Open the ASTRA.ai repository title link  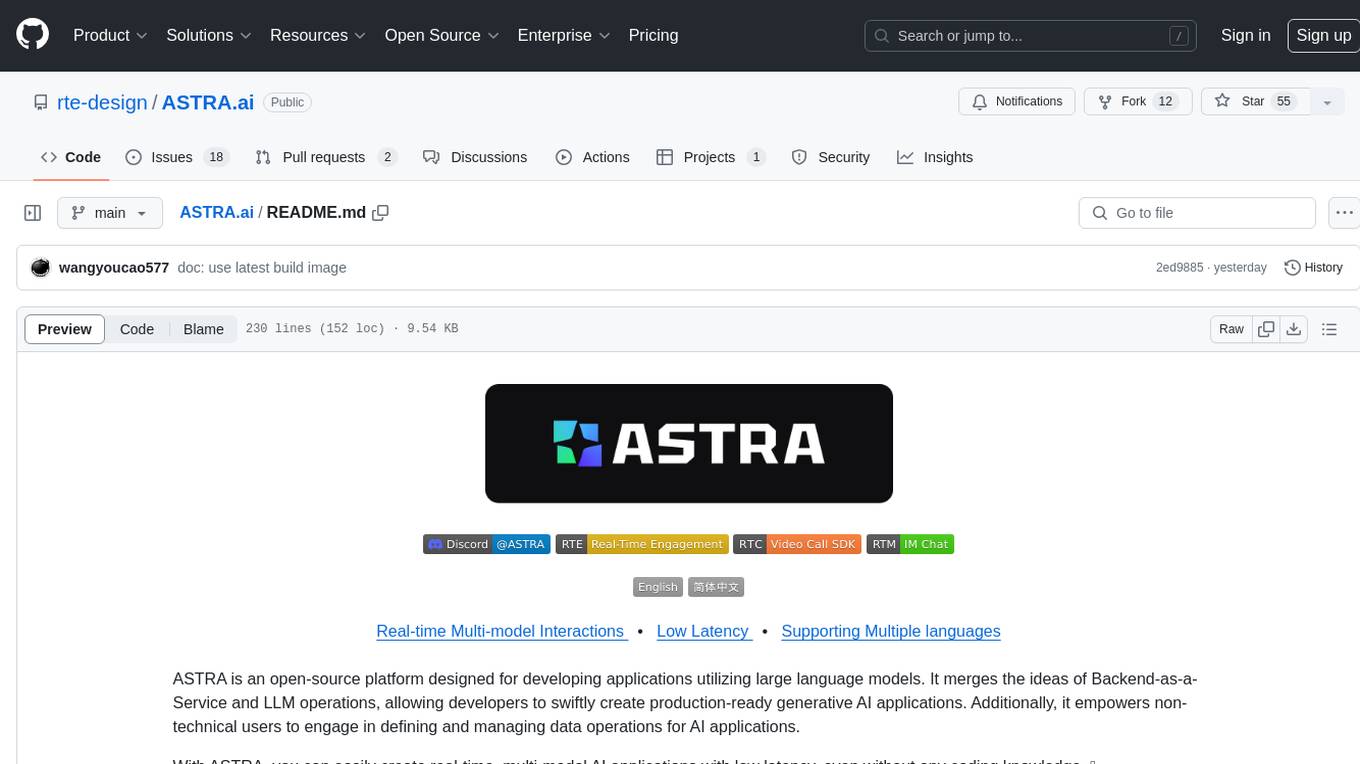(208, 102)
